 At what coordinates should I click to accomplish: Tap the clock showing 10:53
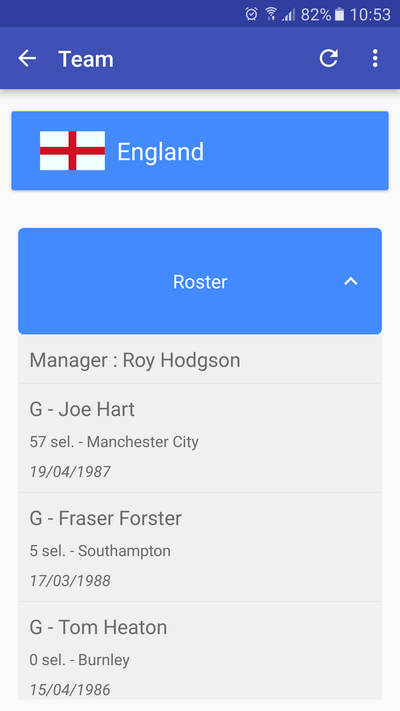point(370,15)
